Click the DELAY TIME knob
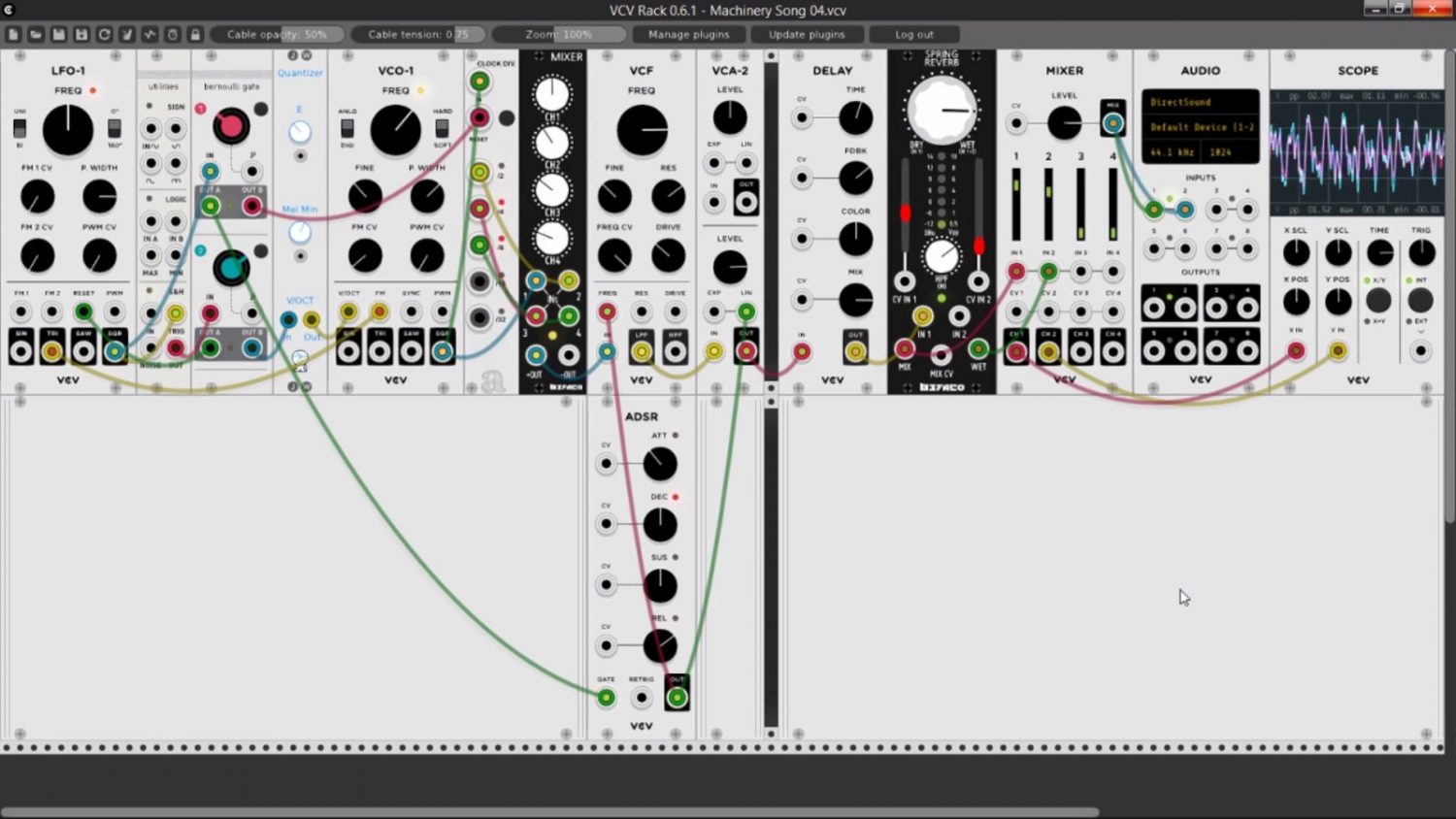The width and height of the screenshot is (1456, 819). point(855,118)
